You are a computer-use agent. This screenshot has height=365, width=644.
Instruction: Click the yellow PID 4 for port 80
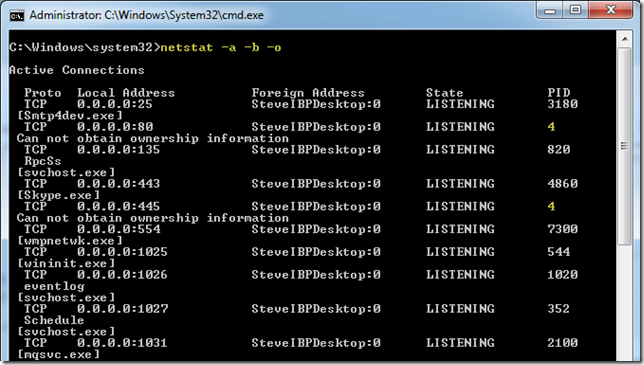click(x=551, y=127)
